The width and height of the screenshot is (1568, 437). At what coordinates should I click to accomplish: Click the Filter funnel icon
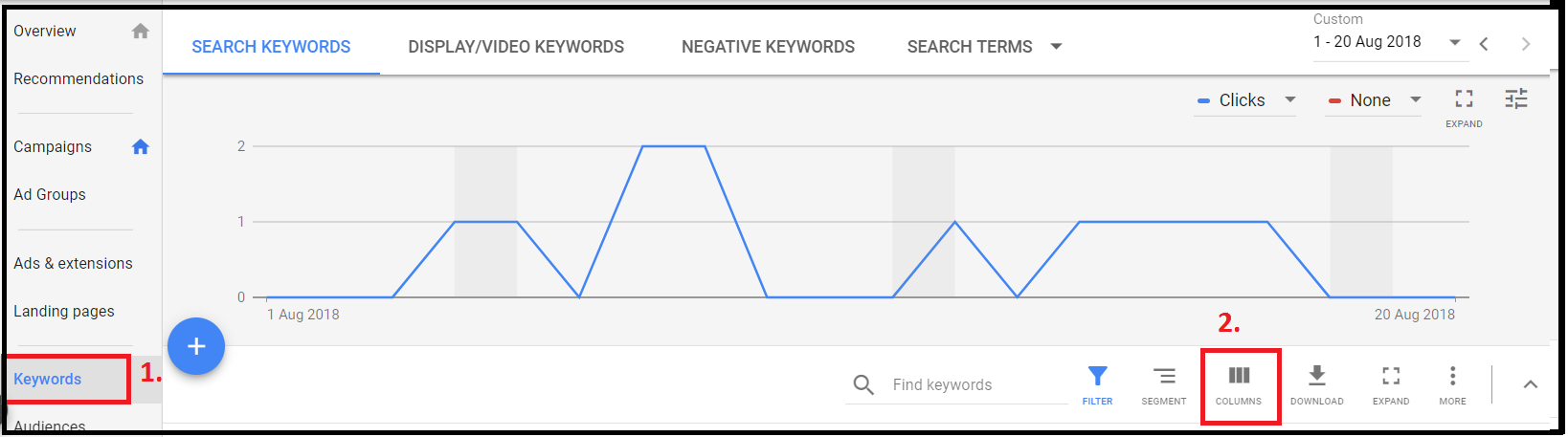click(1098, 376)
